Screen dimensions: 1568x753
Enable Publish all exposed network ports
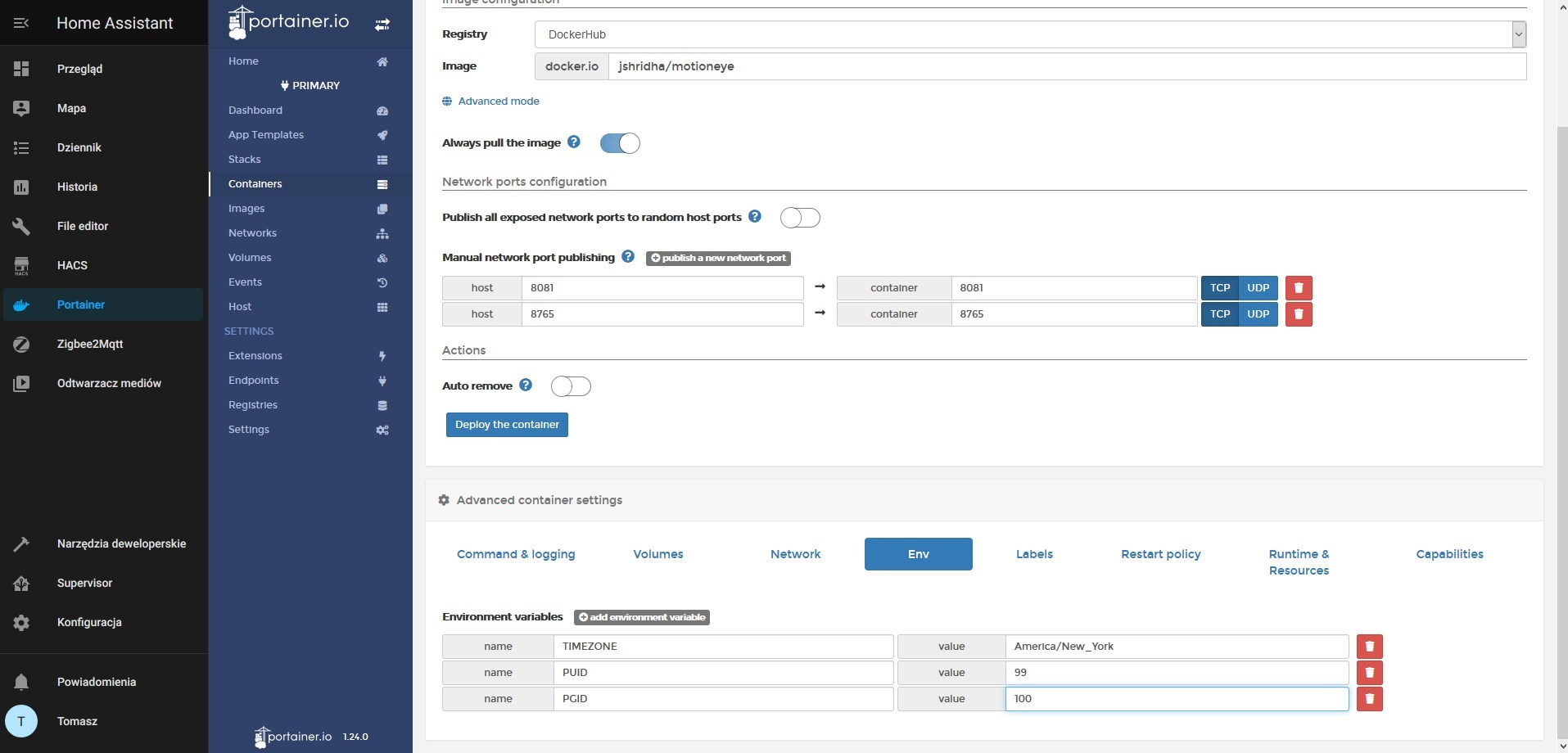800,217
